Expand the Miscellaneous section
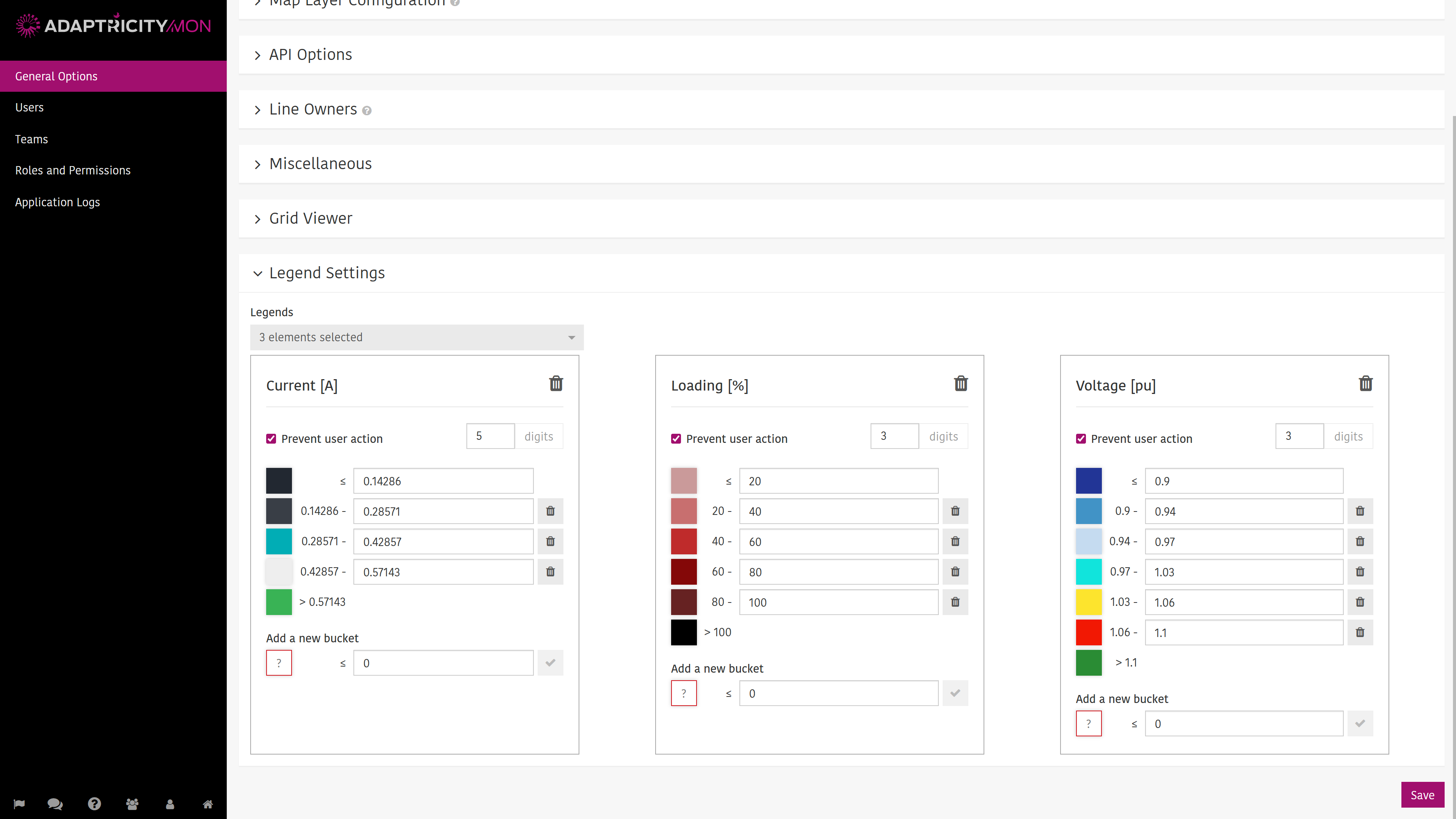The width and height of the screenshot is (1456, 819). click(x=841, y=164)
